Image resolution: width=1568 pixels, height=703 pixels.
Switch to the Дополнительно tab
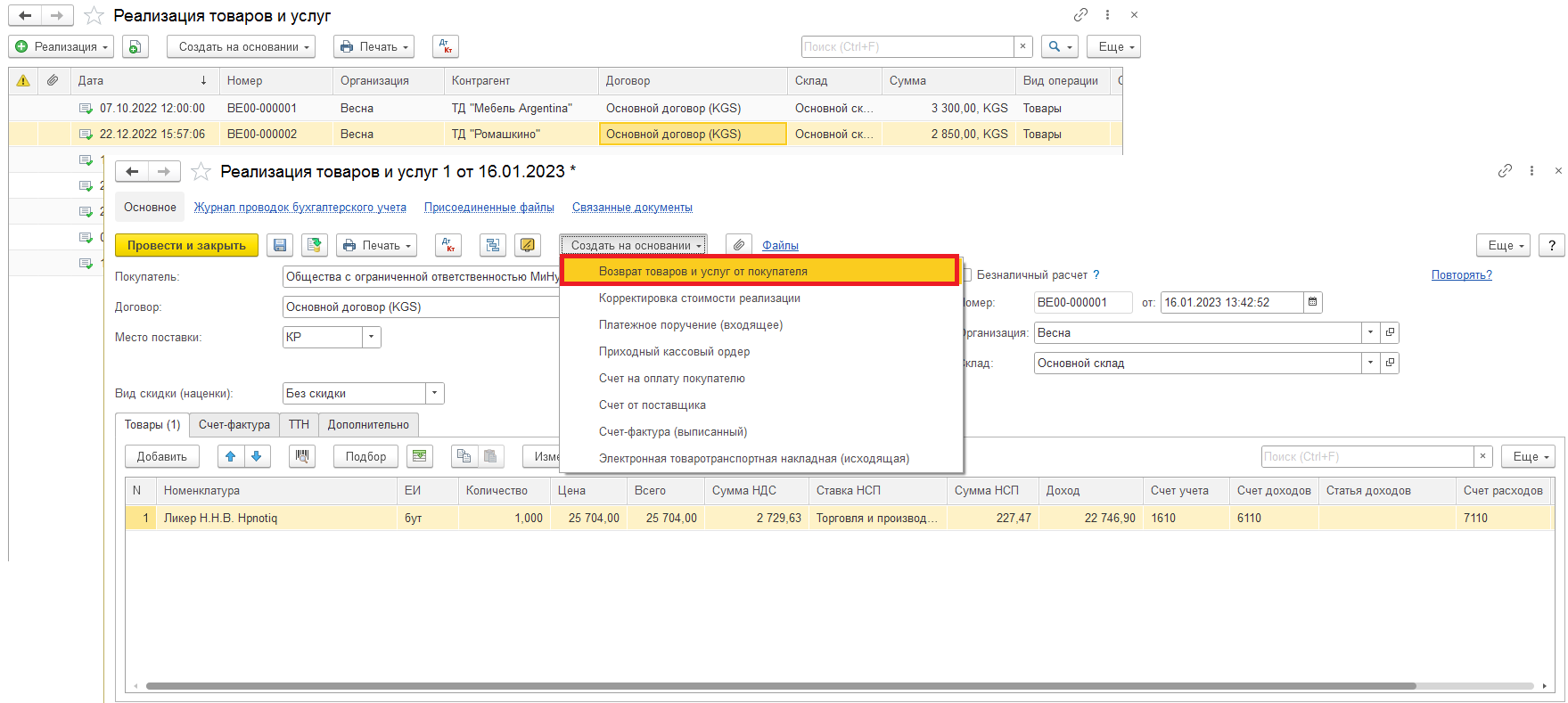tap(368, 424)
